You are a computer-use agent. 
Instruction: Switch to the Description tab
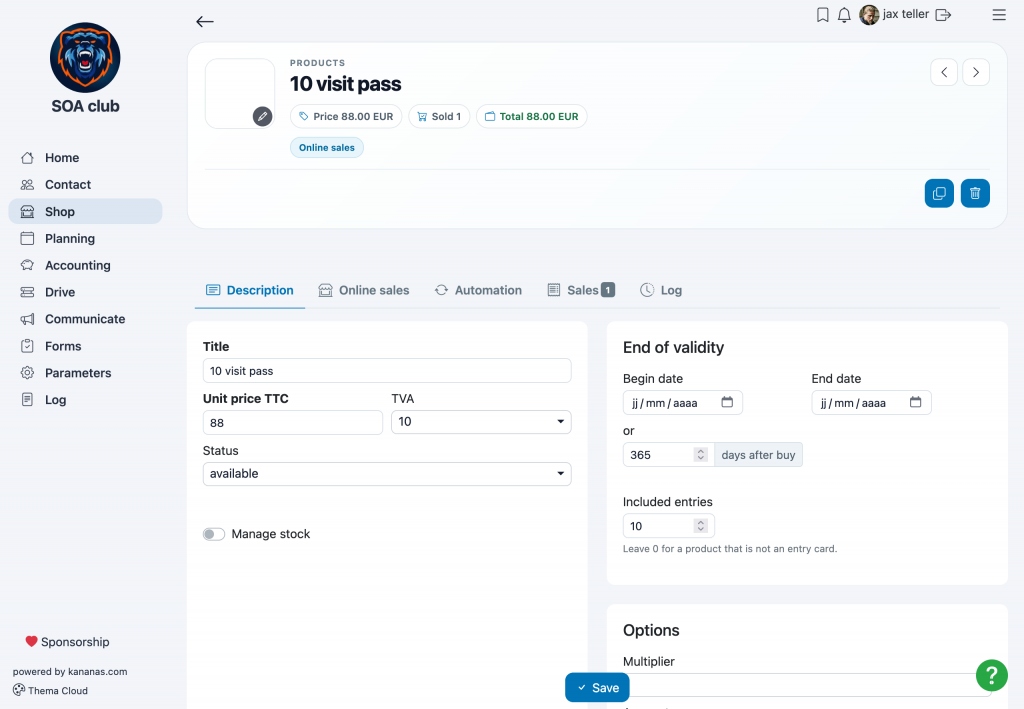click(x=249, y=291)
